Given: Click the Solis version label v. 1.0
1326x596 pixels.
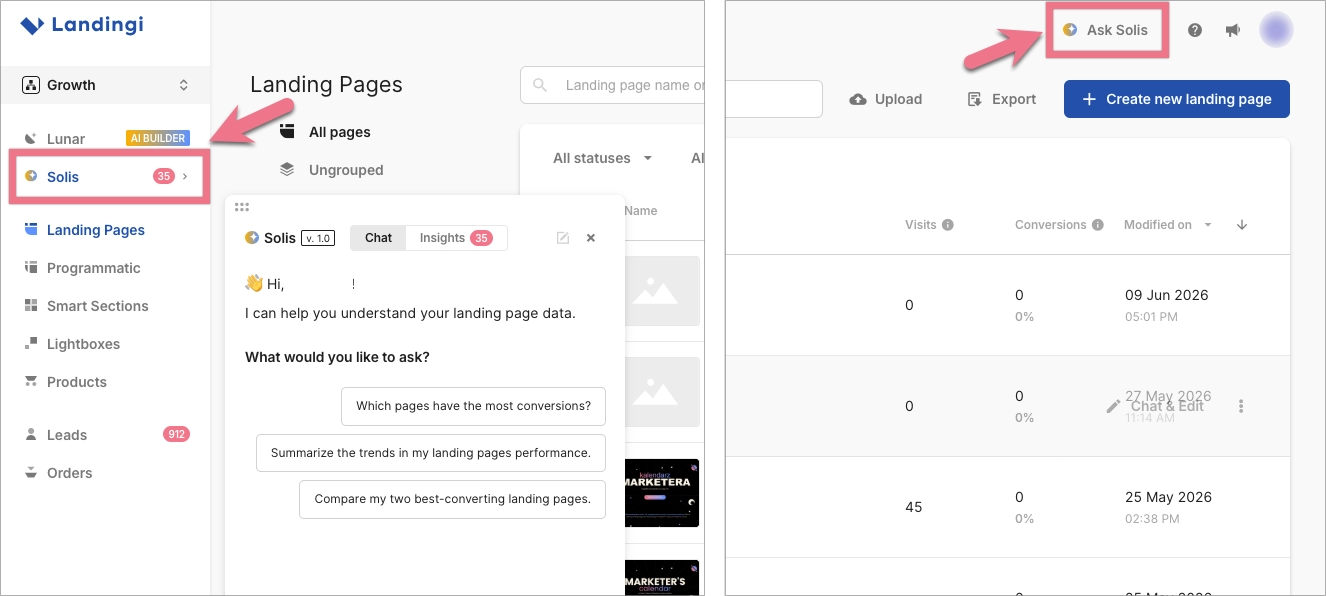Looking at the screenshot, I should pyautogui.click(x=318, y=238).
